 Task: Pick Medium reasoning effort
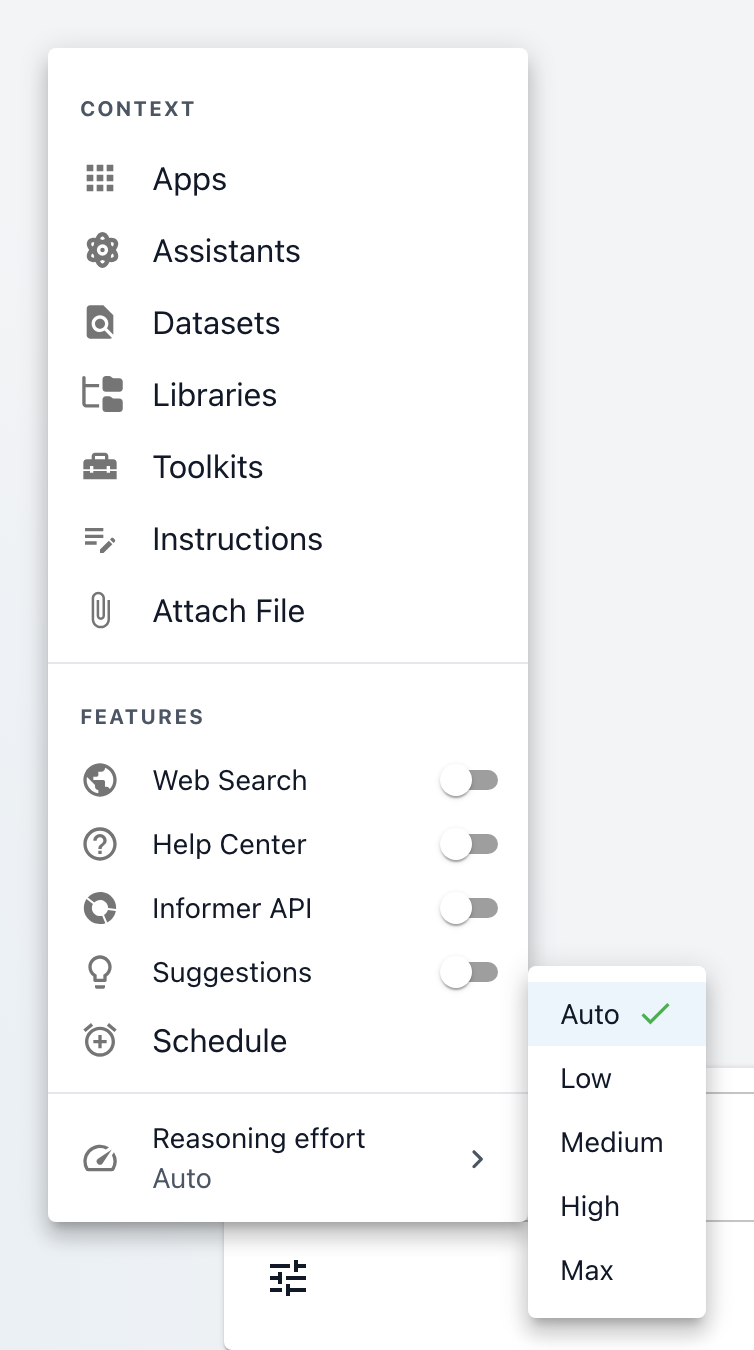pyautogui.click(x=617, y=1142)
